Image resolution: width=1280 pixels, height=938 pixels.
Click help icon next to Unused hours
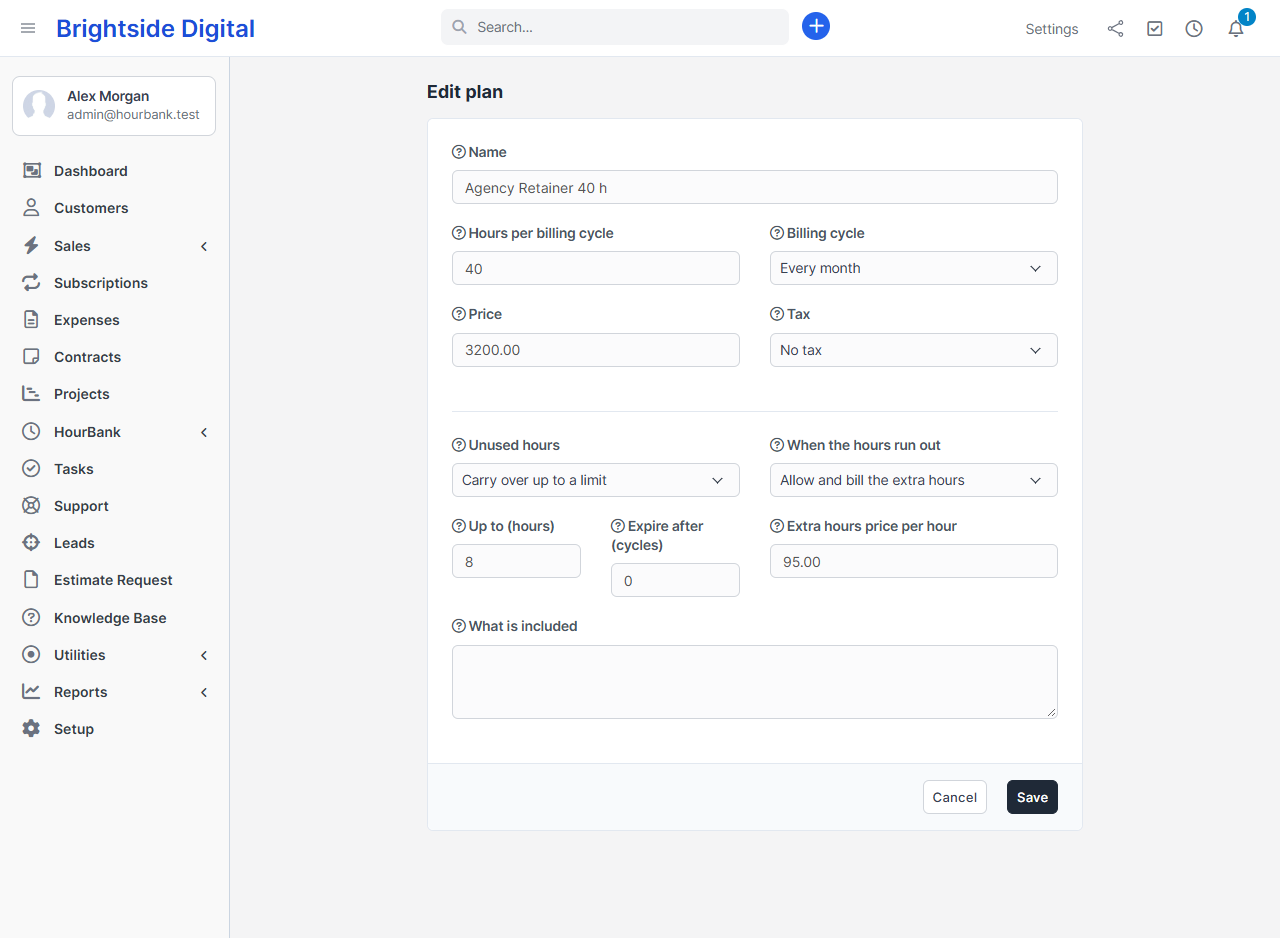point(459,445)
